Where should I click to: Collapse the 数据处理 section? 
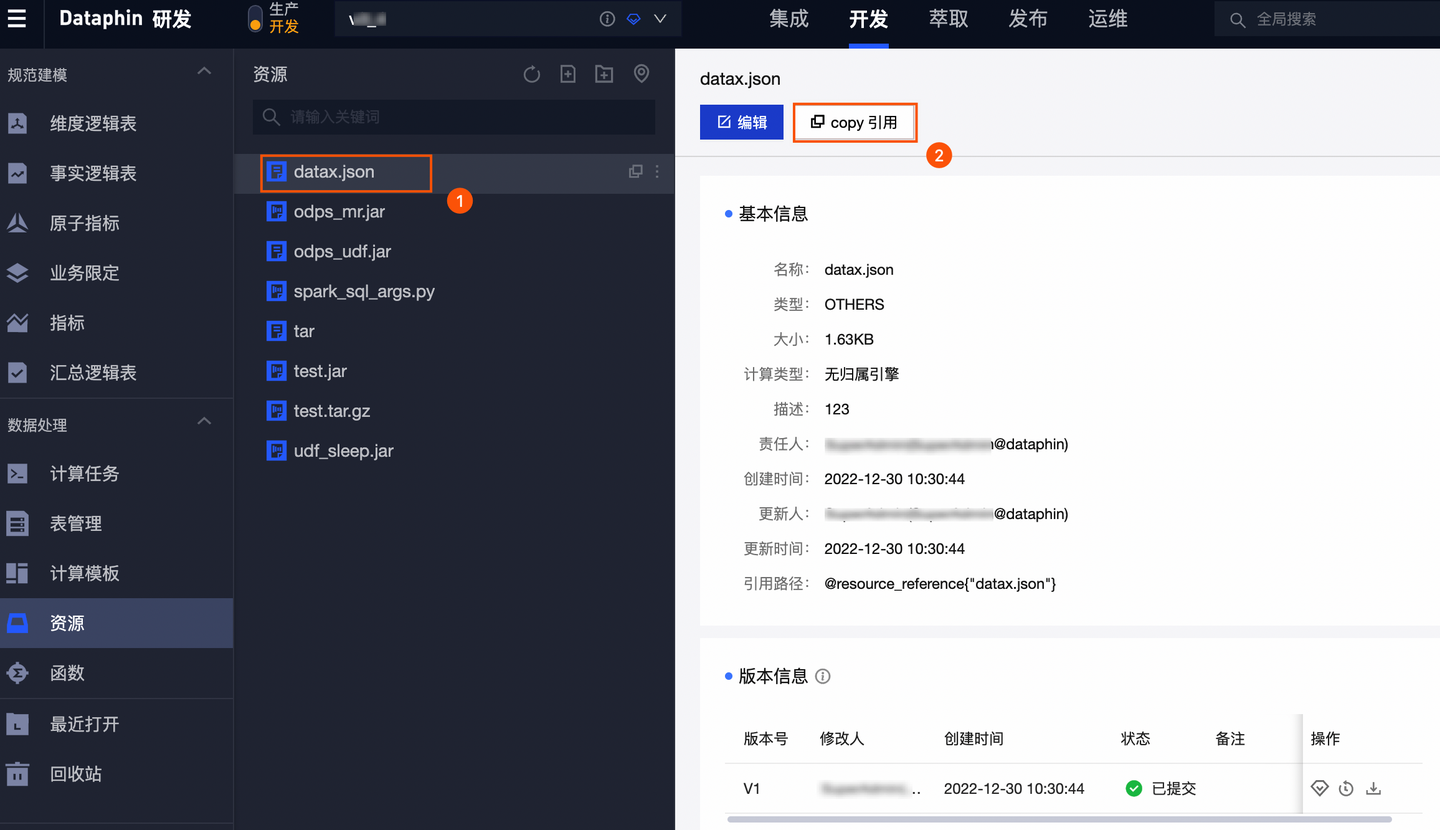[203, 424]
